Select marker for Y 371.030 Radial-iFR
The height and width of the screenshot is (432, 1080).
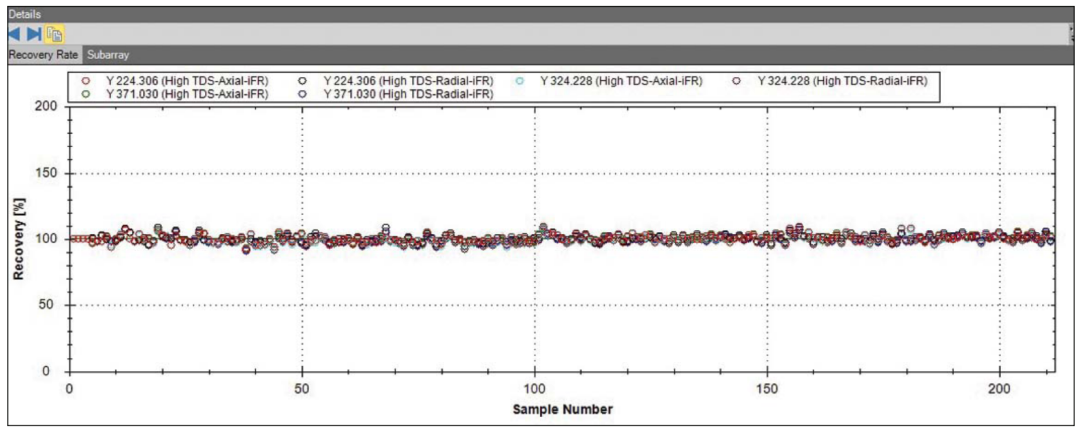point(302,93)
